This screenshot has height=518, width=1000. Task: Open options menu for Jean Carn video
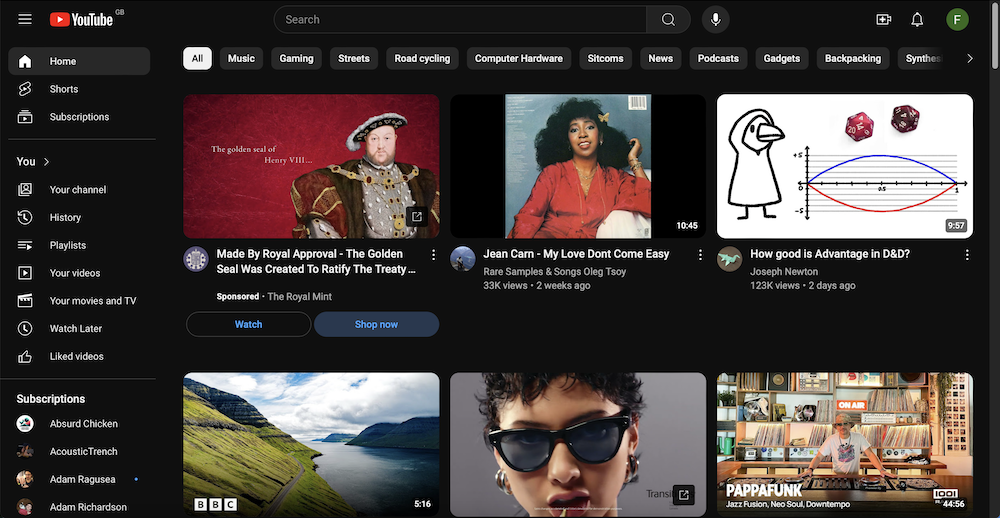700,255
